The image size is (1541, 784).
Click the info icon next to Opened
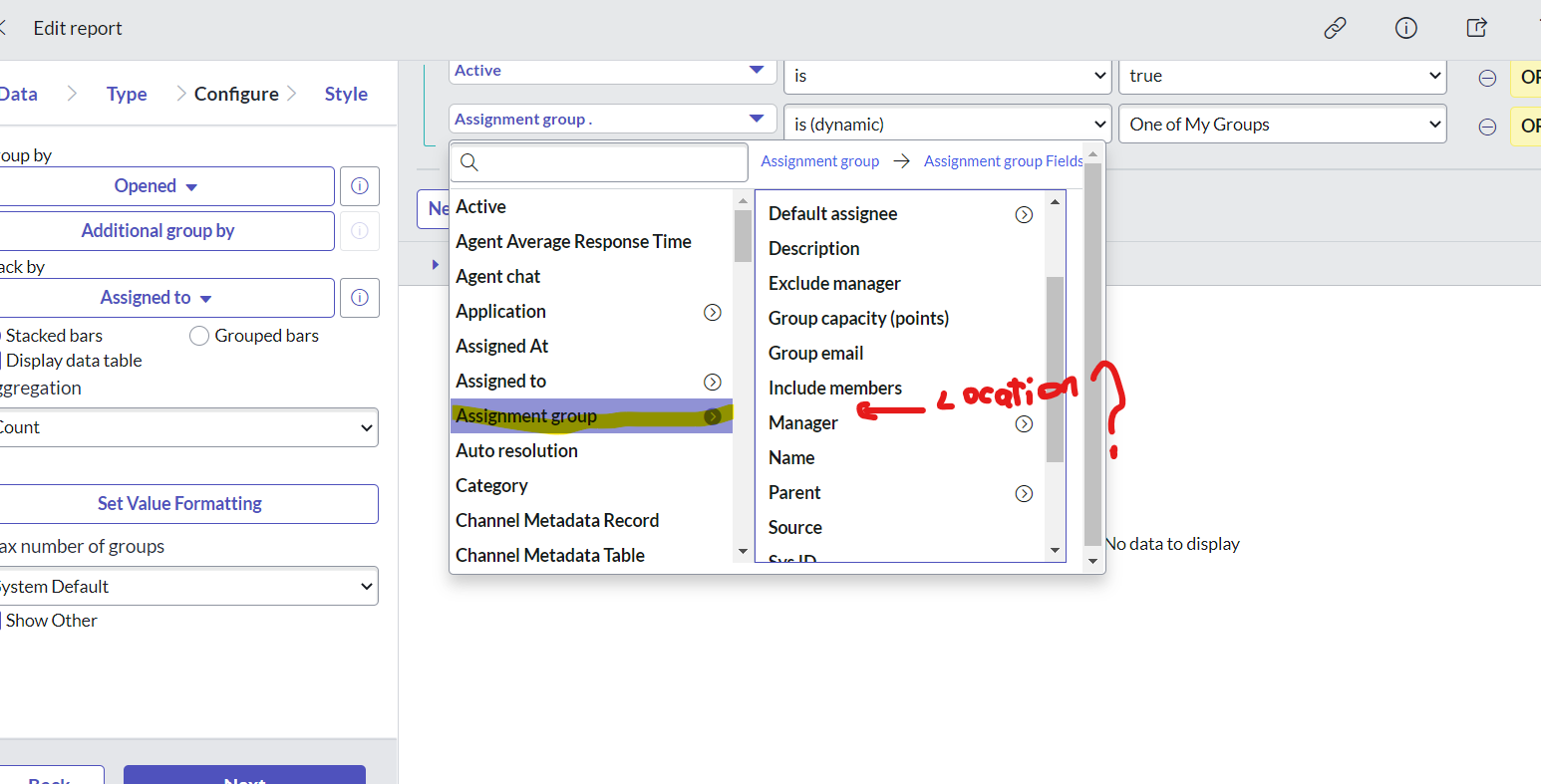point(360,186)
